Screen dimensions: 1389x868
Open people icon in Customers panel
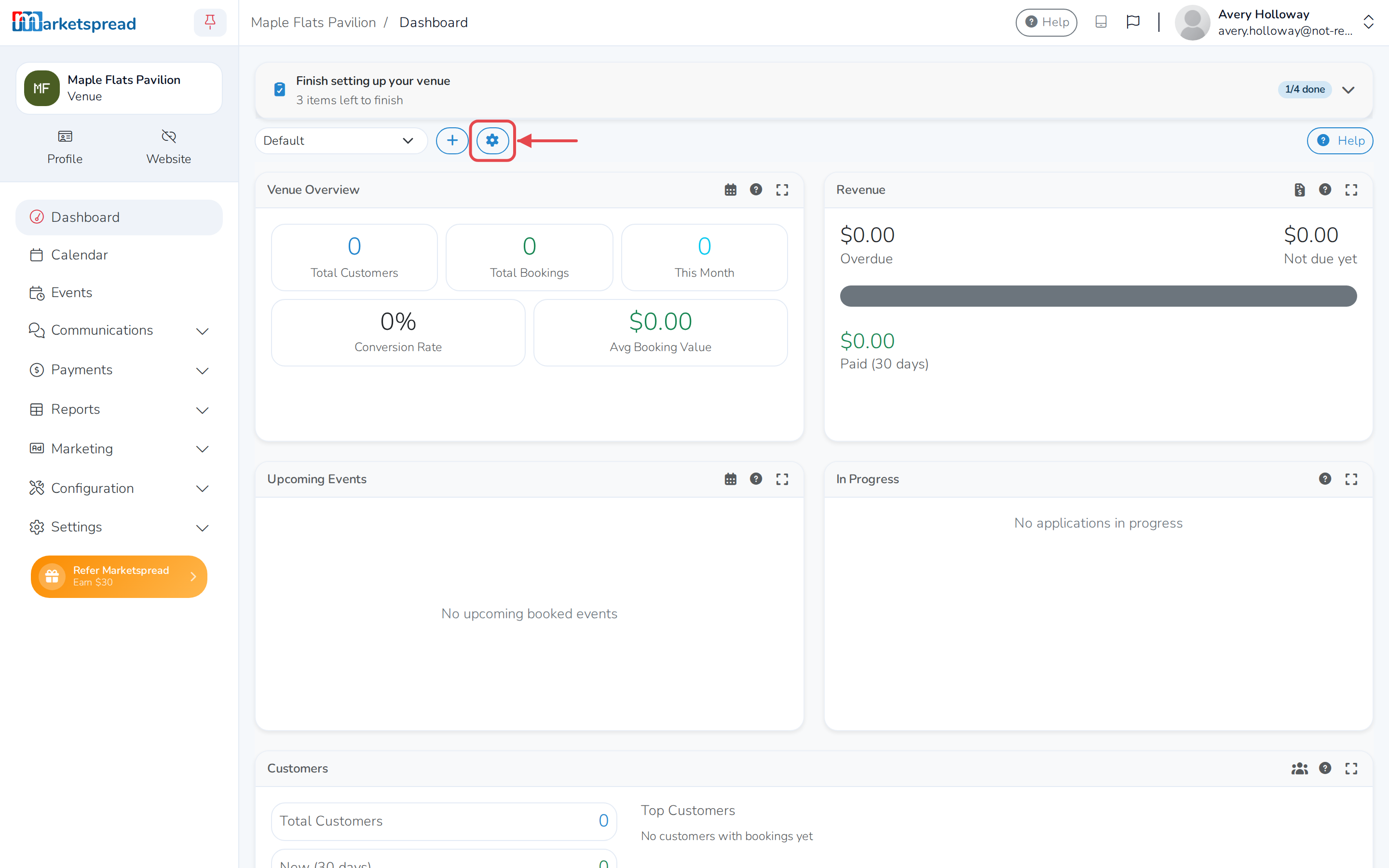tap(1299, 769)
